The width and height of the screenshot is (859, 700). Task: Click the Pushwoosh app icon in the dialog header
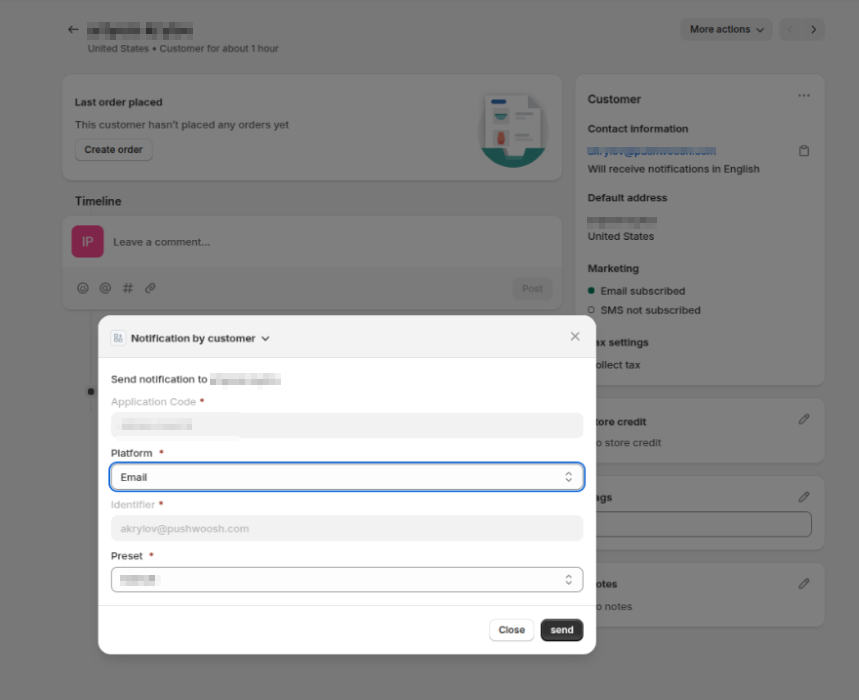tap(118, 338)
